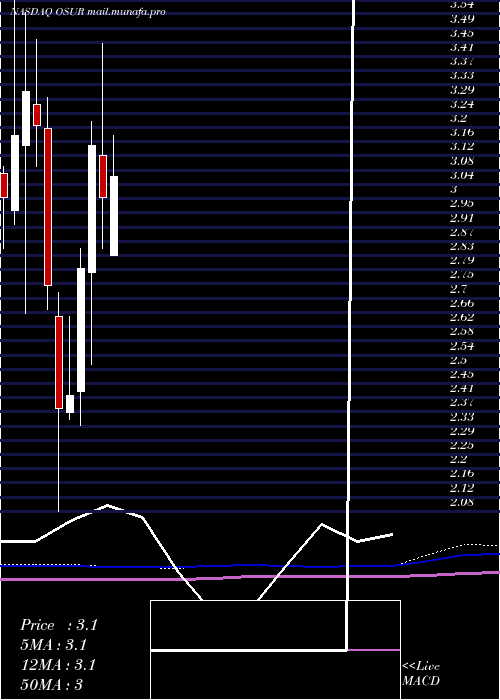
Task: Click the 3.33 price axis label
Action: [462, 75]
